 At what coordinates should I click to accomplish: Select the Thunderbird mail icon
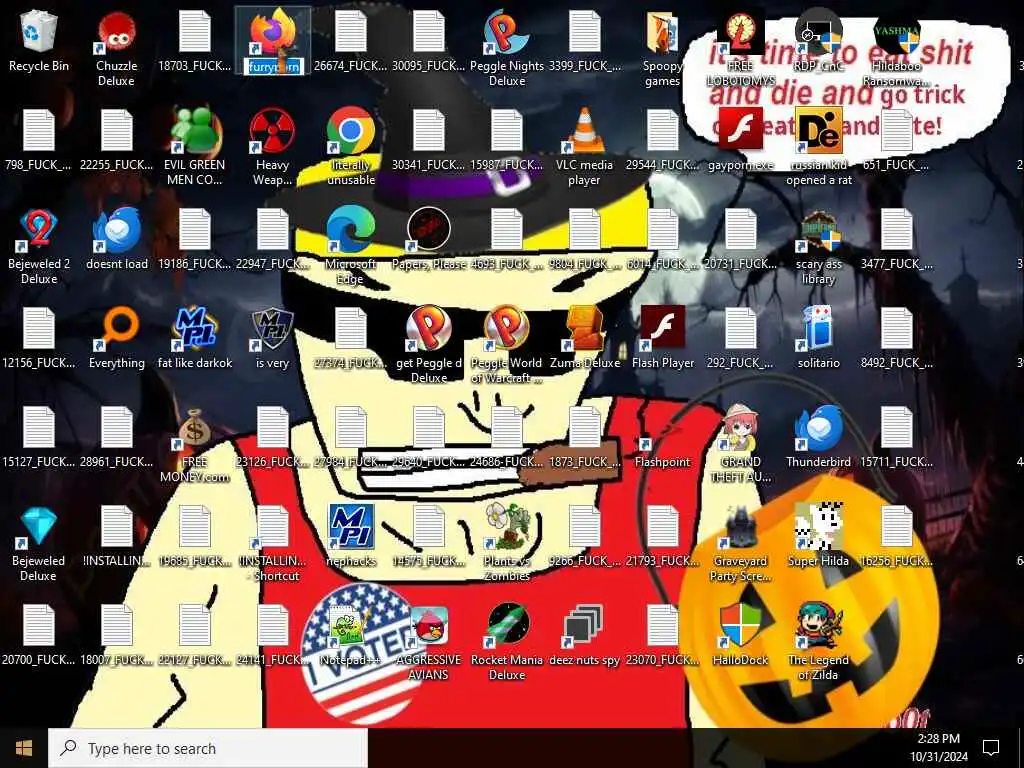[818, 428]
